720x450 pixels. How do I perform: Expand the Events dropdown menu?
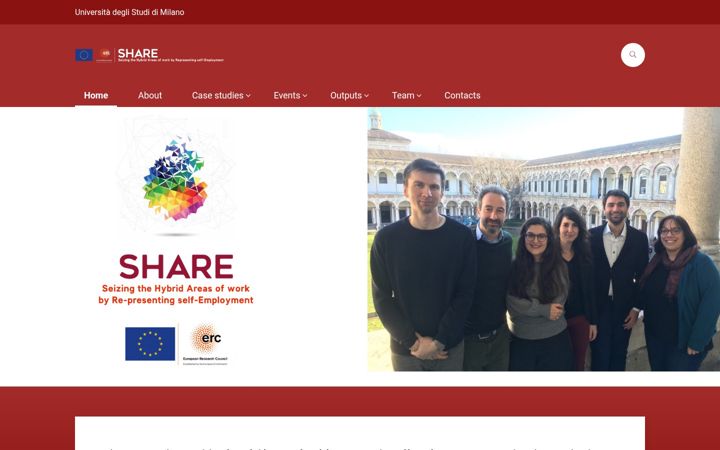click(x=290, y=96)
